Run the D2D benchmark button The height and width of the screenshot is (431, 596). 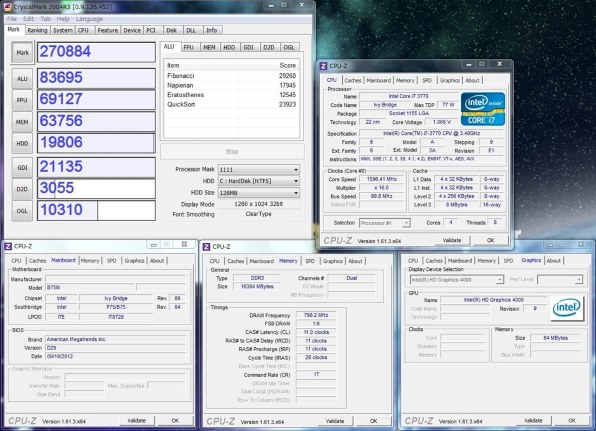pos(22,189)
